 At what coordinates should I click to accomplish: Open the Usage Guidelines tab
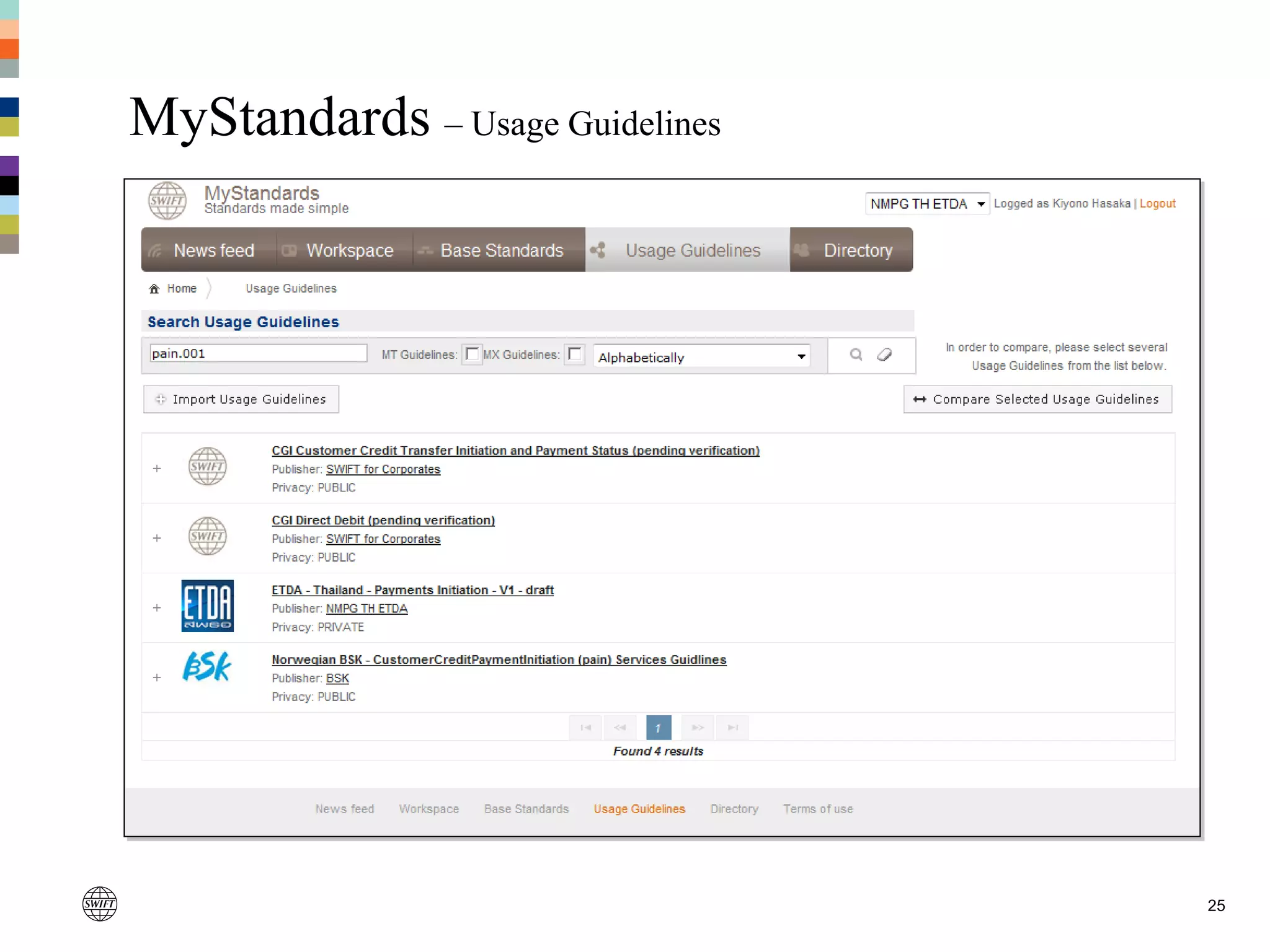(x=687, y=250)
